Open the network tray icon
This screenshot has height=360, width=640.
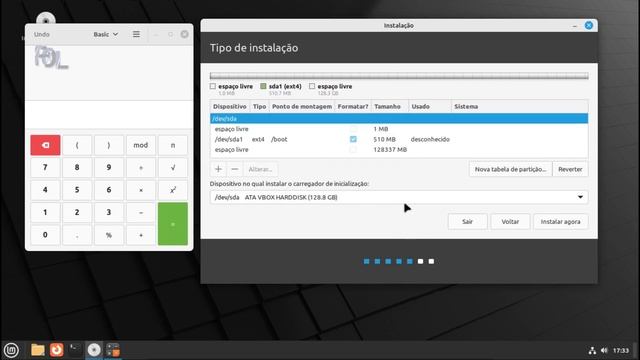[592, 350]
